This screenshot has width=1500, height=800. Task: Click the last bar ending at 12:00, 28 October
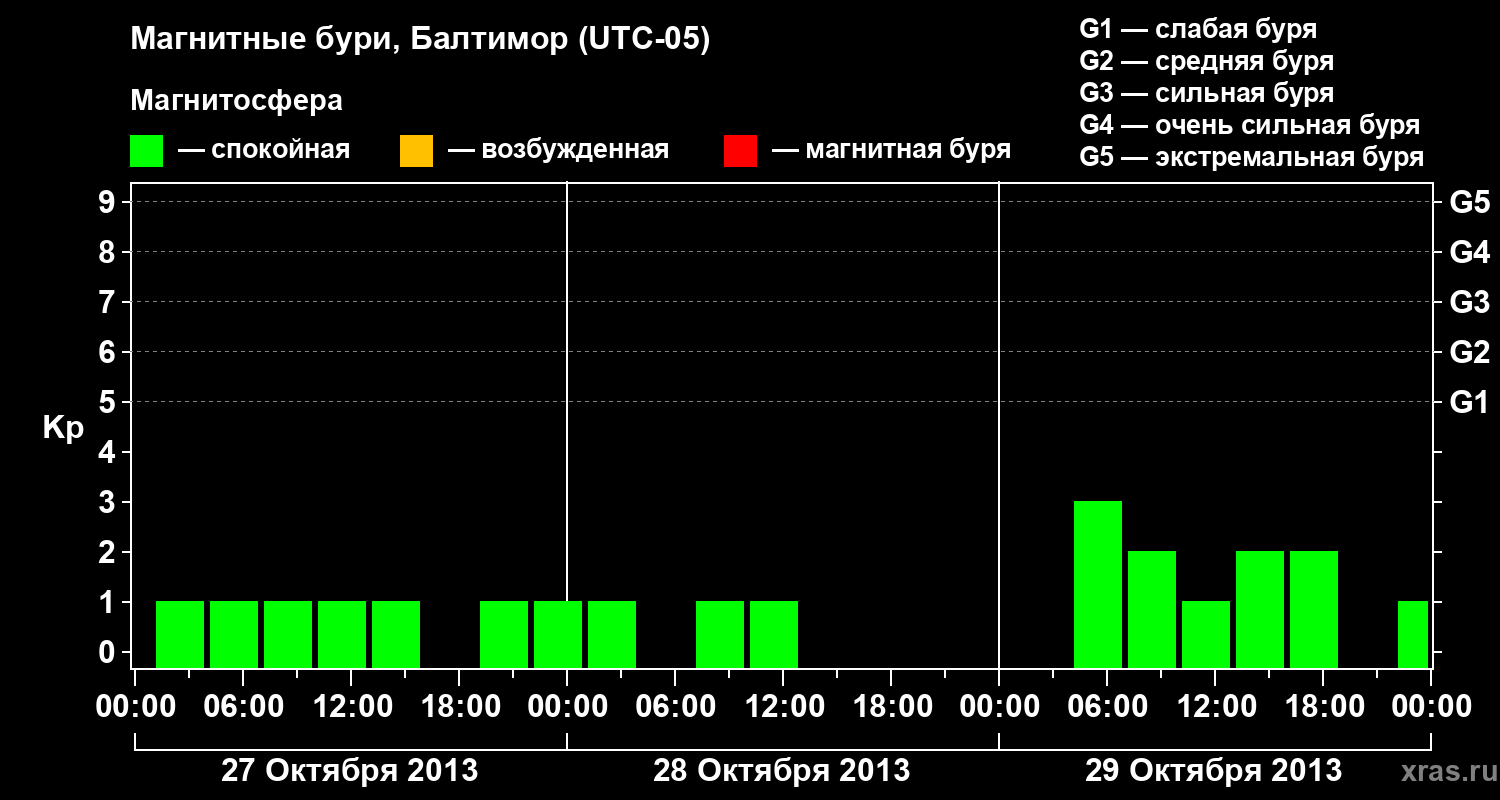click(x=774, y=634)
